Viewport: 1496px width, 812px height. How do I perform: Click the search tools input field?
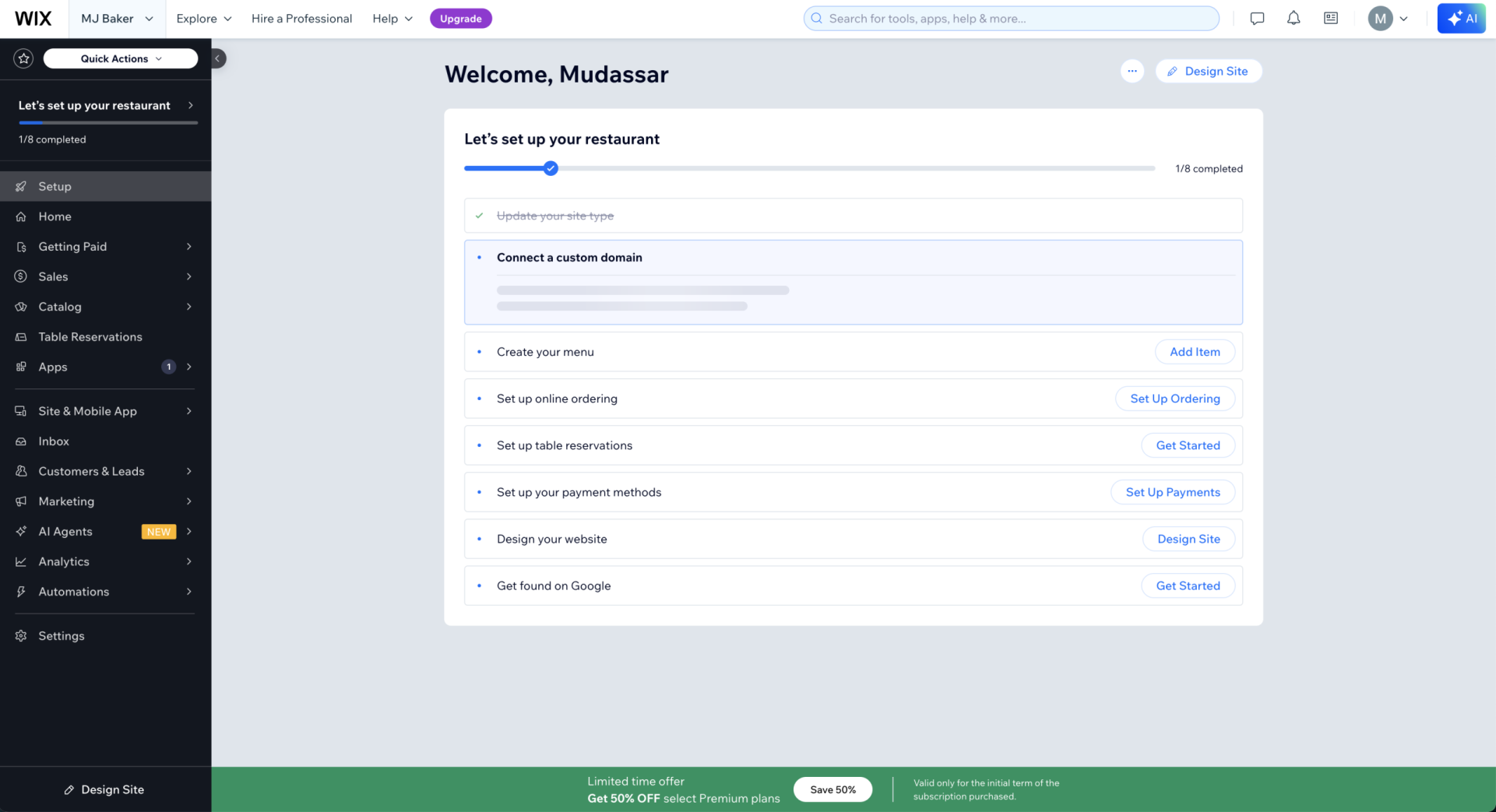[1011, 19]
